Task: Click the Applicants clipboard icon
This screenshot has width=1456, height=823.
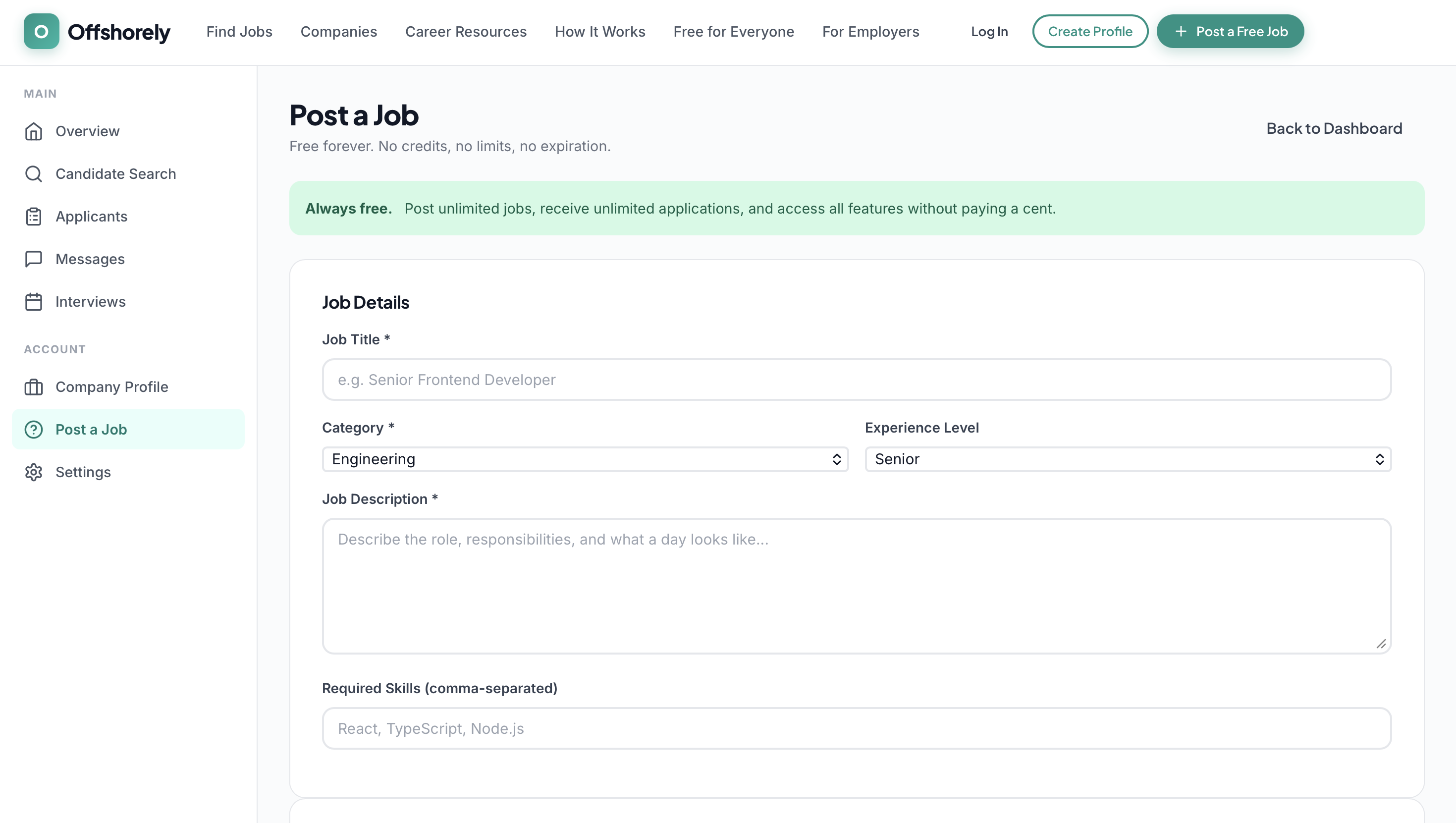Action: tap(33, 217)
